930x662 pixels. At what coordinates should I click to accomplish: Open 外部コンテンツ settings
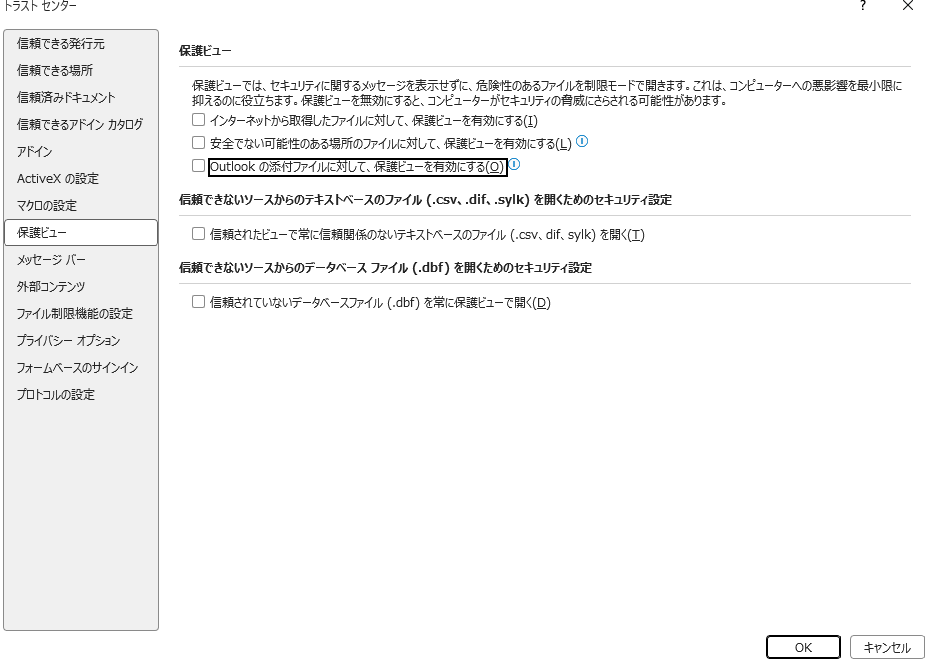point(51,287)
